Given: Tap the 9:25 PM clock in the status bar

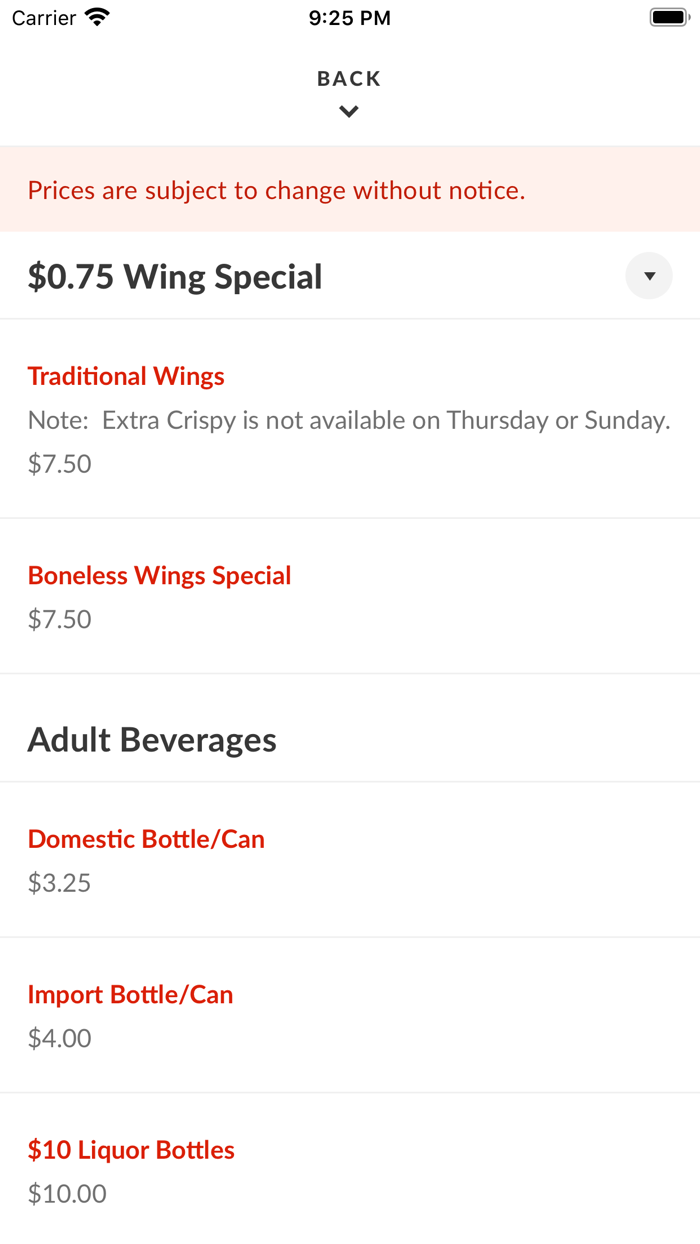Looking at the screenshot, I should click(x=350, y=18).
